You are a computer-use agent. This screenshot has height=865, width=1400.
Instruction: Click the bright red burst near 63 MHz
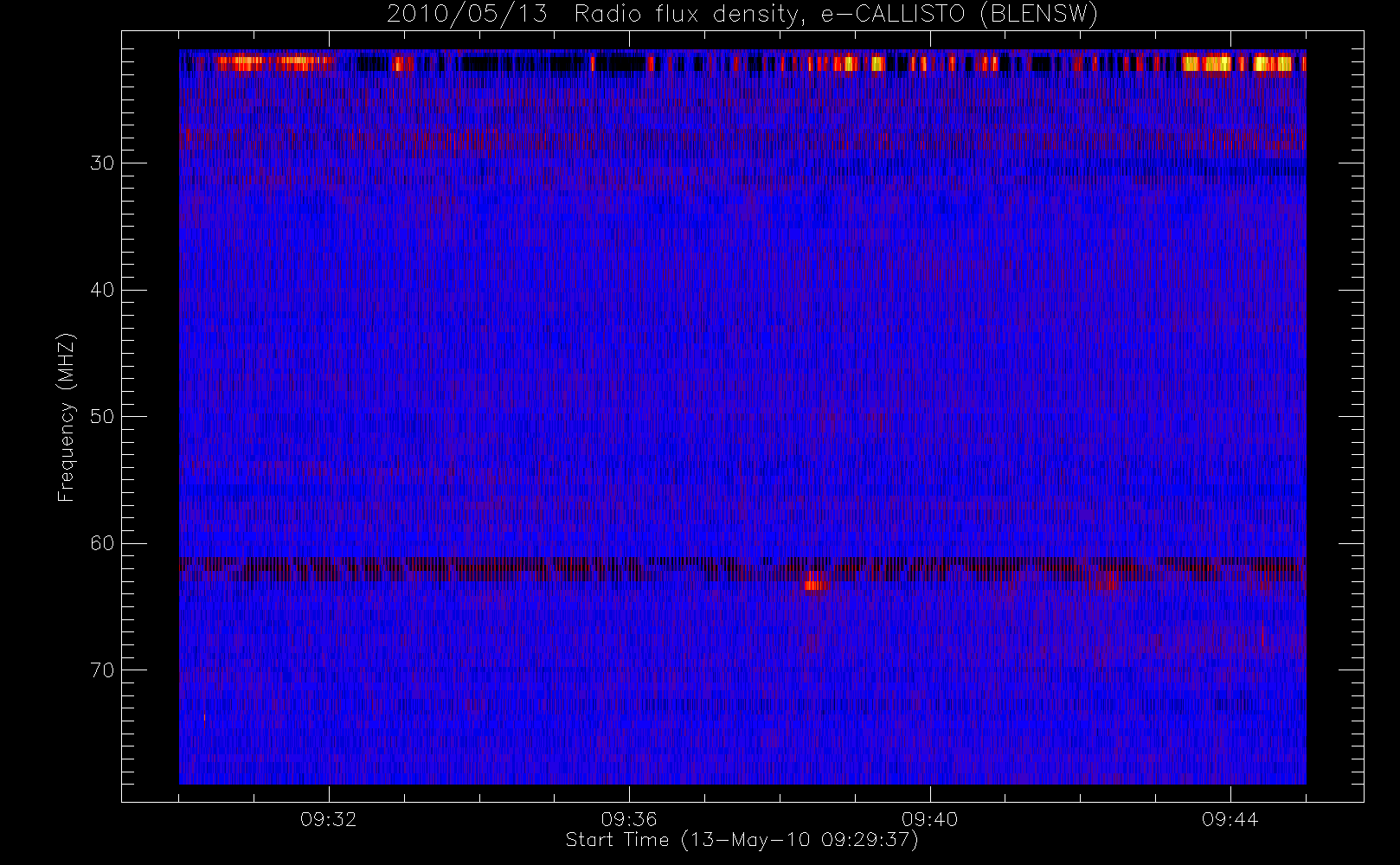coord(816,581)
